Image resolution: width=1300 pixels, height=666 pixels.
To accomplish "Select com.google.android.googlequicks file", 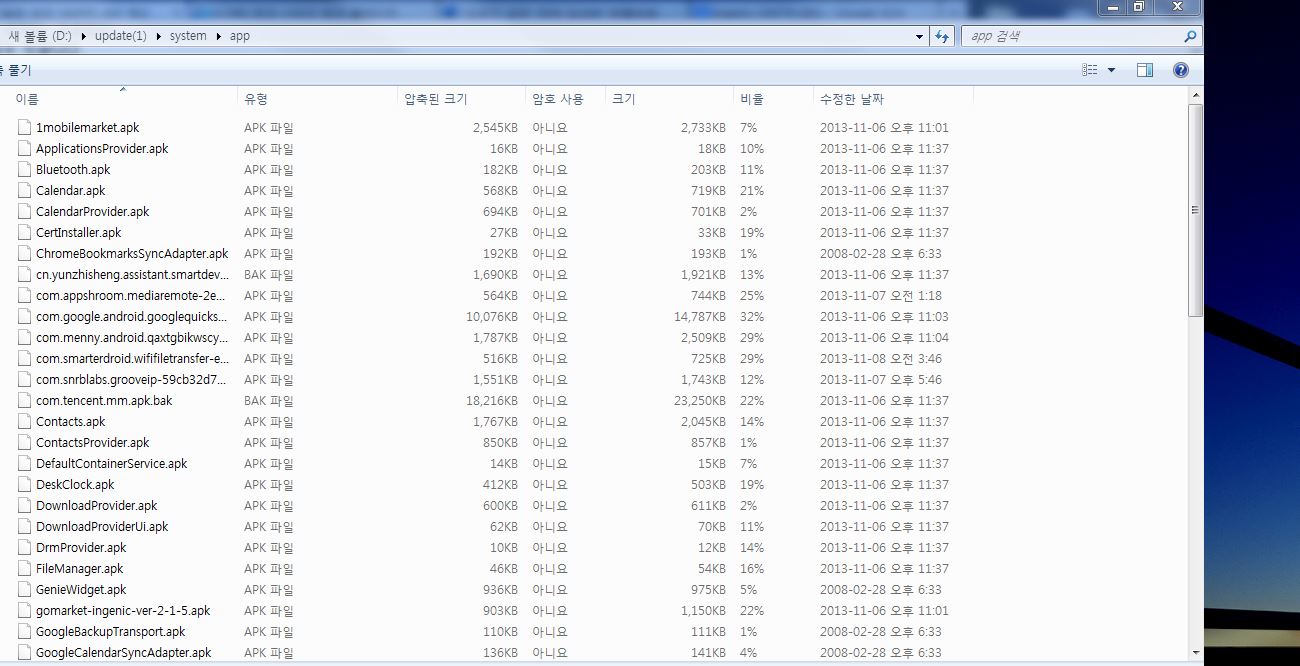I will pos(132,317).
